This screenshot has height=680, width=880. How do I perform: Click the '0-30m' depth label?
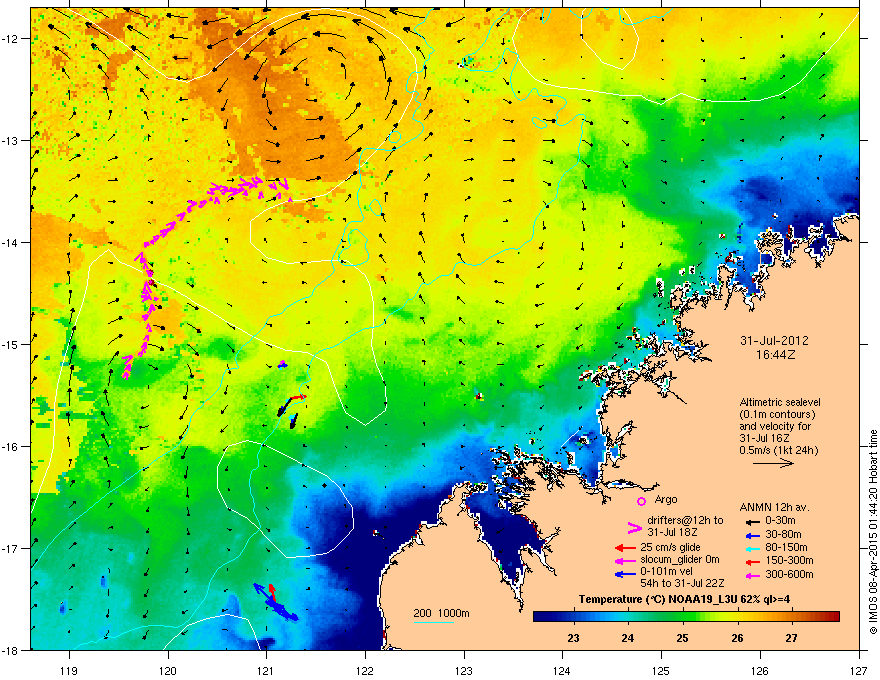point(781,521)
